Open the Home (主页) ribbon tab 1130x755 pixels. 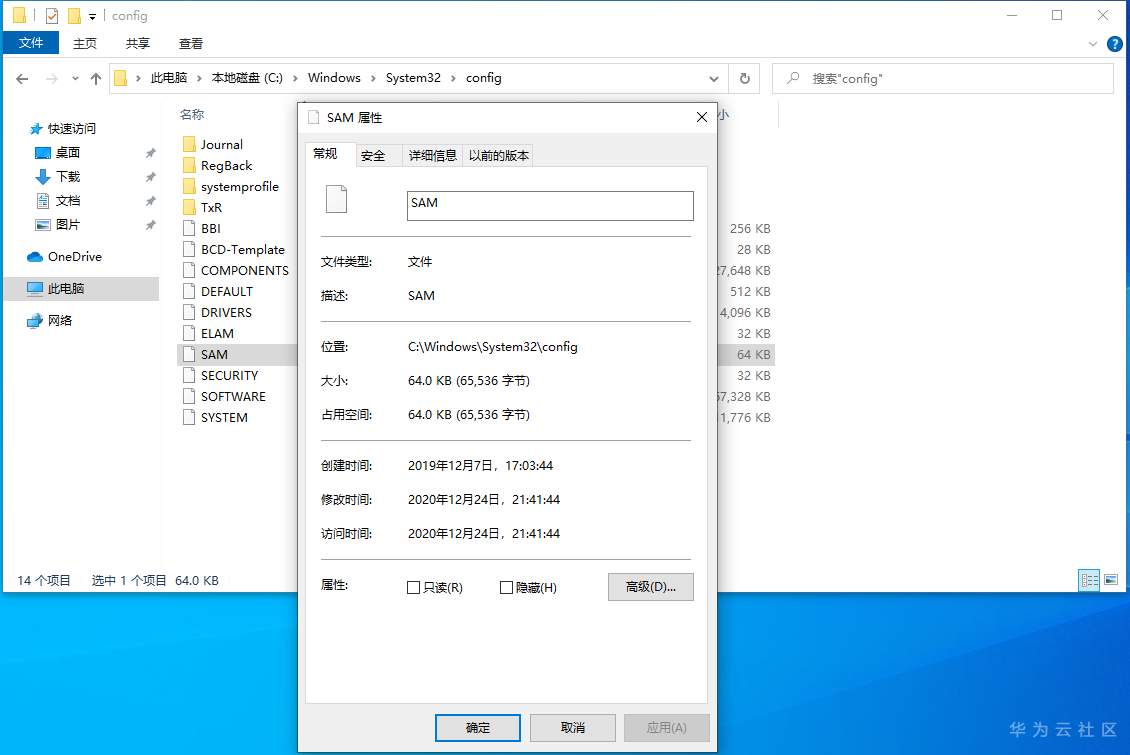[x=85, y=43]
